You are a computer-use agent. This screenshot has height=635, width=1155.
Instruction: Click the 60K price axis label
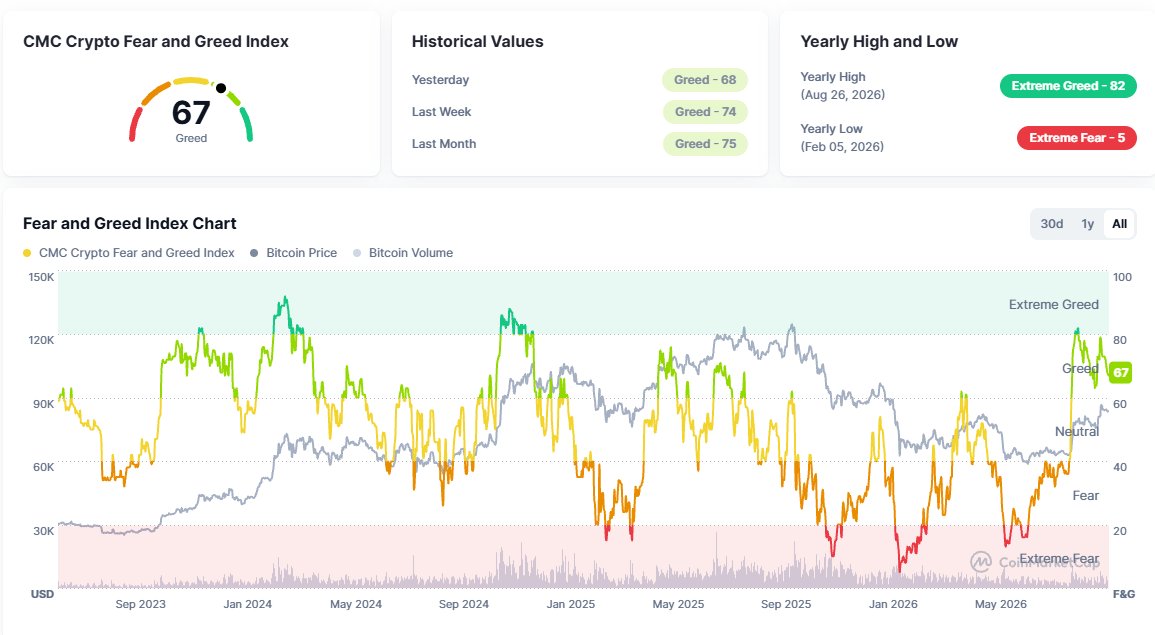pyautogui.click(x=43, y=467)
